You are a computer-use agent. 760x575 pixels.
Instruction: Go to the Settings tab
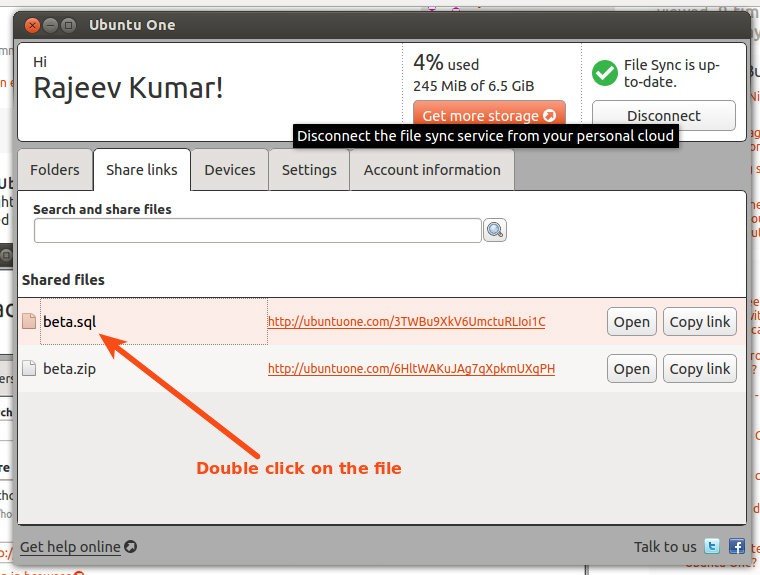coord(309,170)
